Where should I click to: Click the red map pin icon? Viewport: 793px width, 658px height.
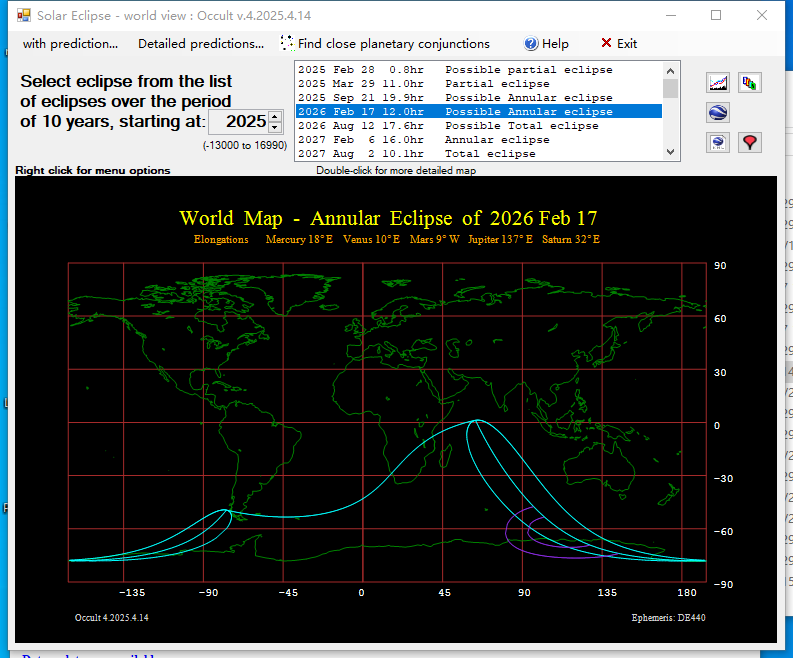point(750,143)
